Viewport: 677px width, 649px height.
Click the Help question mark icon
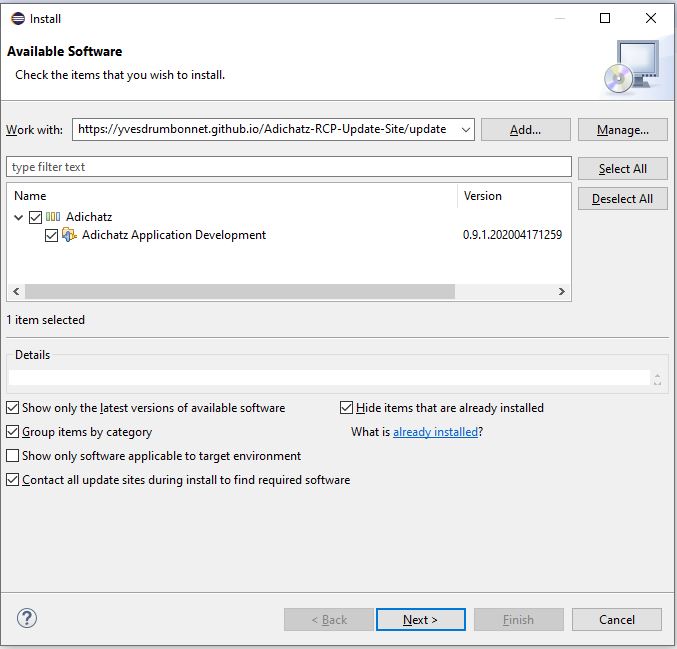(27, 619)
